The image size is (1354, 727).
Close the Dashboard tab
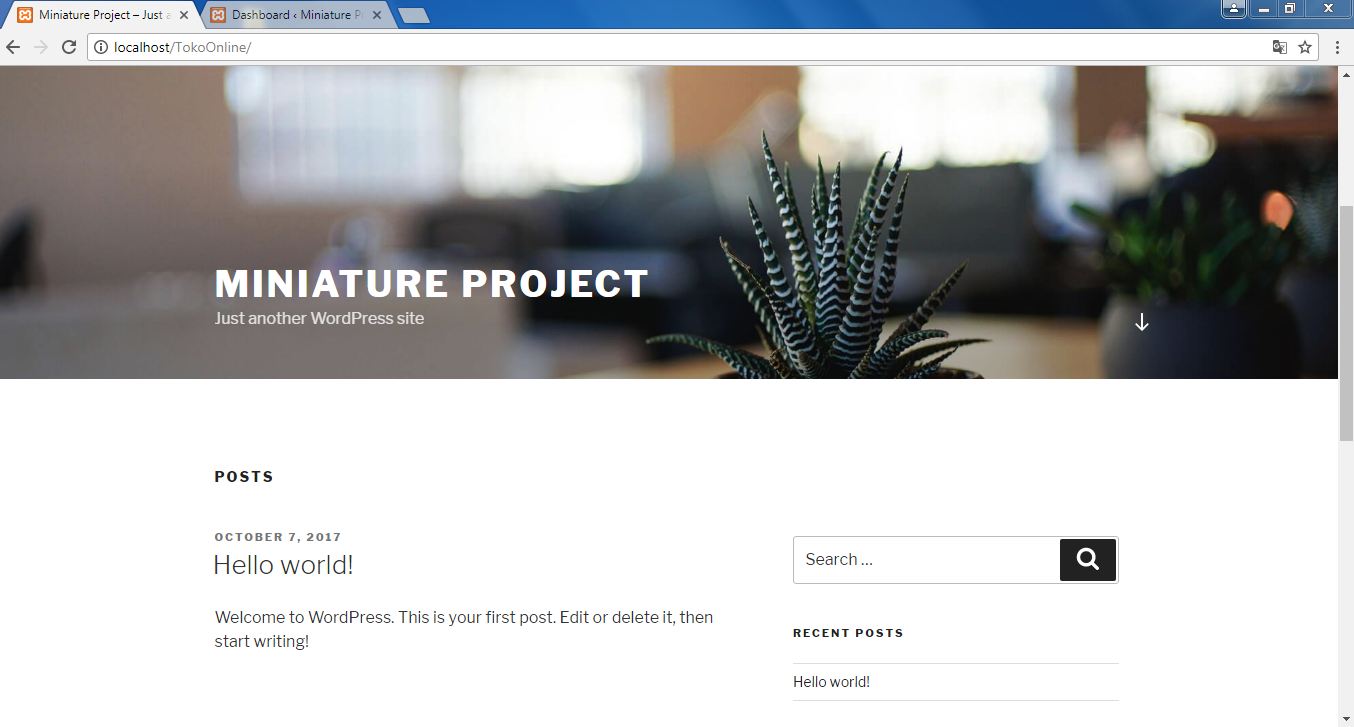[377, 15]
